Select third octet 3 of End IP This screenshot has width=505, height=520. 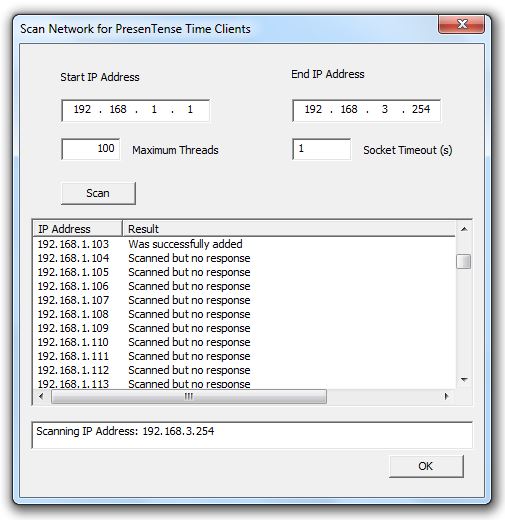pyautogui.click(x=385, y=109)
